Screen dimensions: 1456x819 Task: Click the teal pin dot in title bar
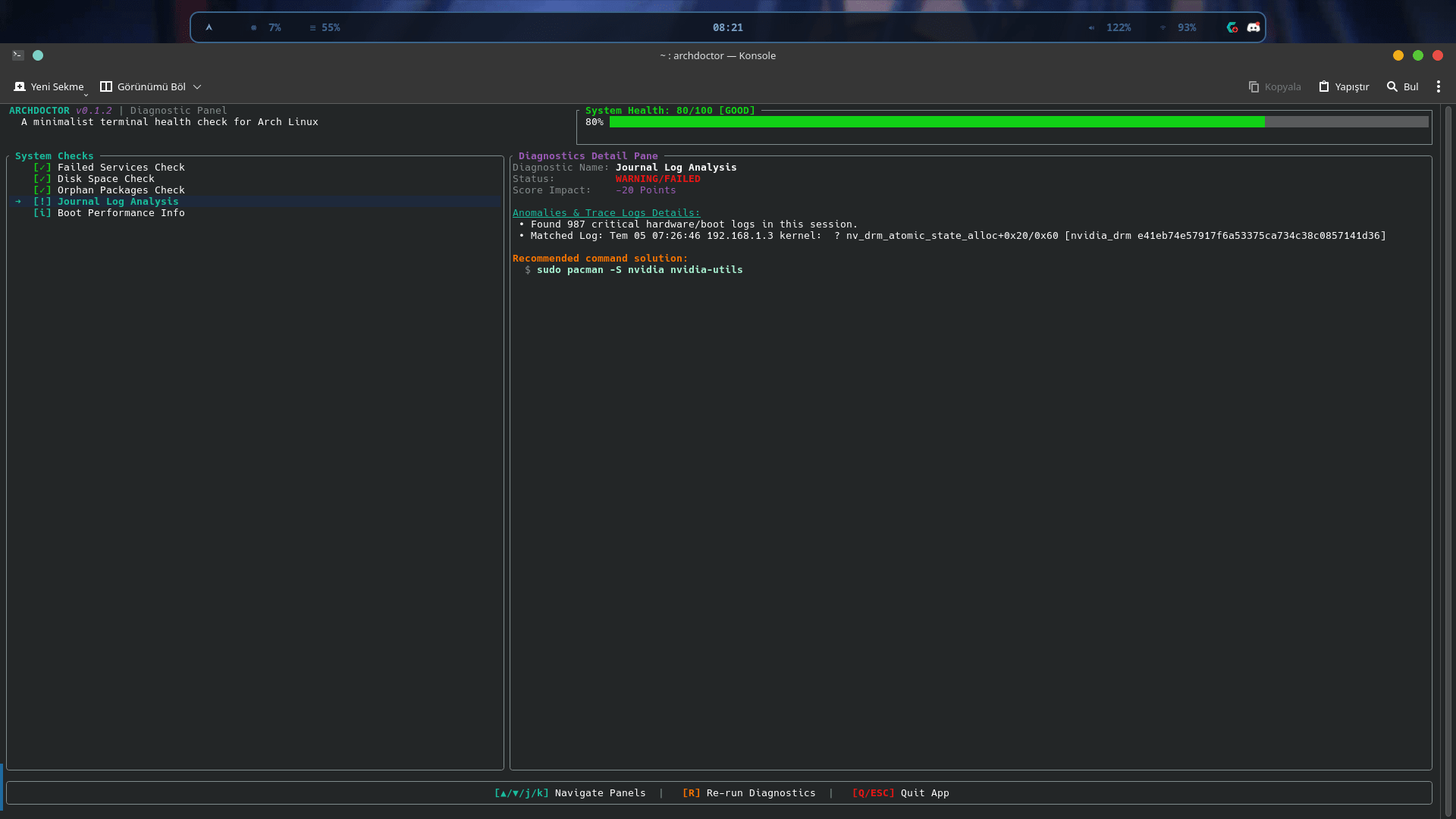coord(38,55)
